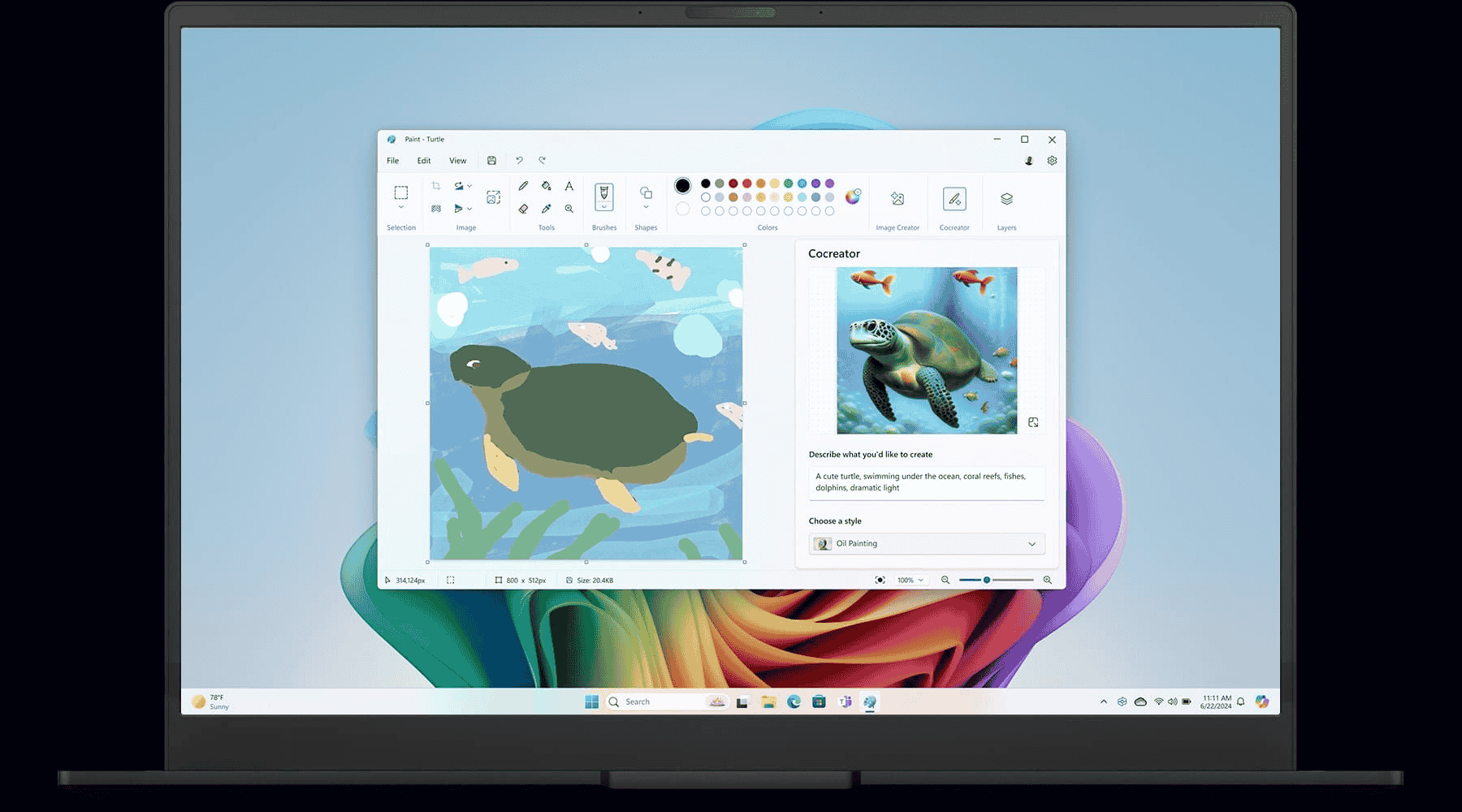Launch Image Creator
This screenshot has width=1462, height=812.
tap(898, 199)
